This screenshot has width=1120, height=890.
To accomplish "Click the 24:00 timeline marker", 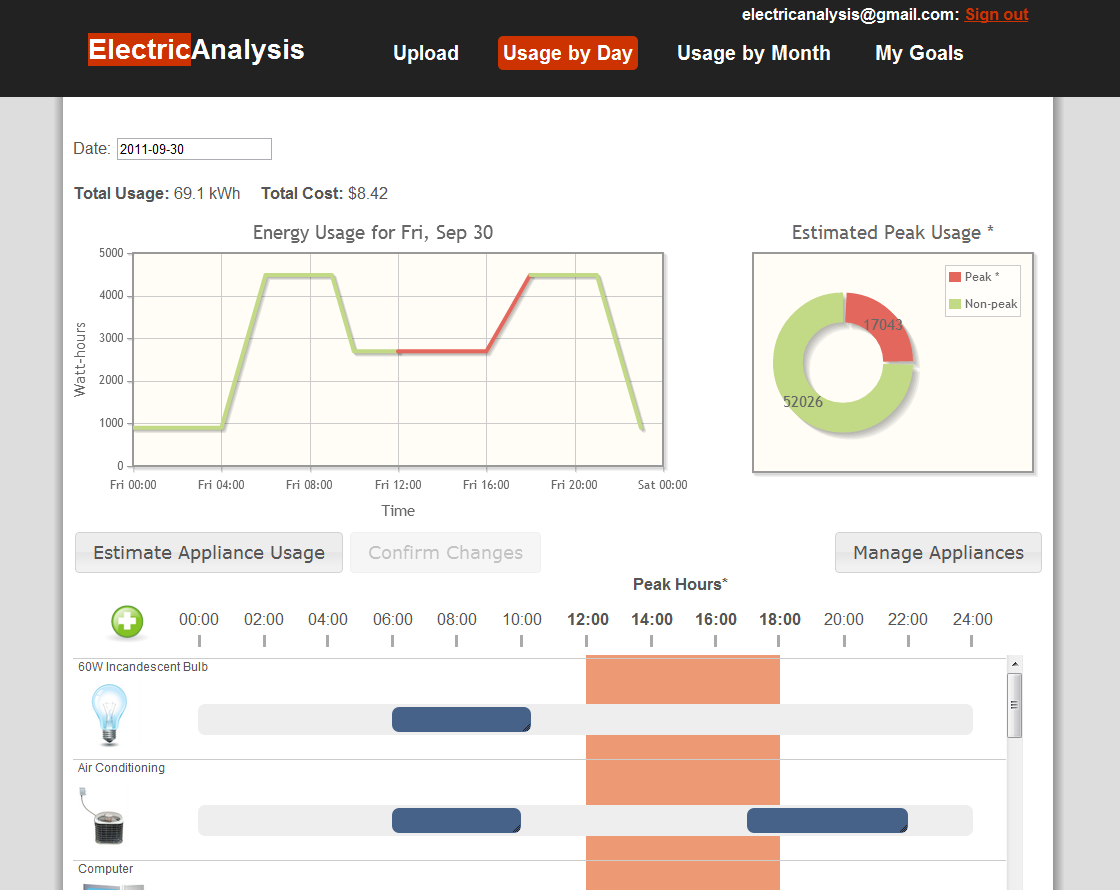I will click(972, 619).
